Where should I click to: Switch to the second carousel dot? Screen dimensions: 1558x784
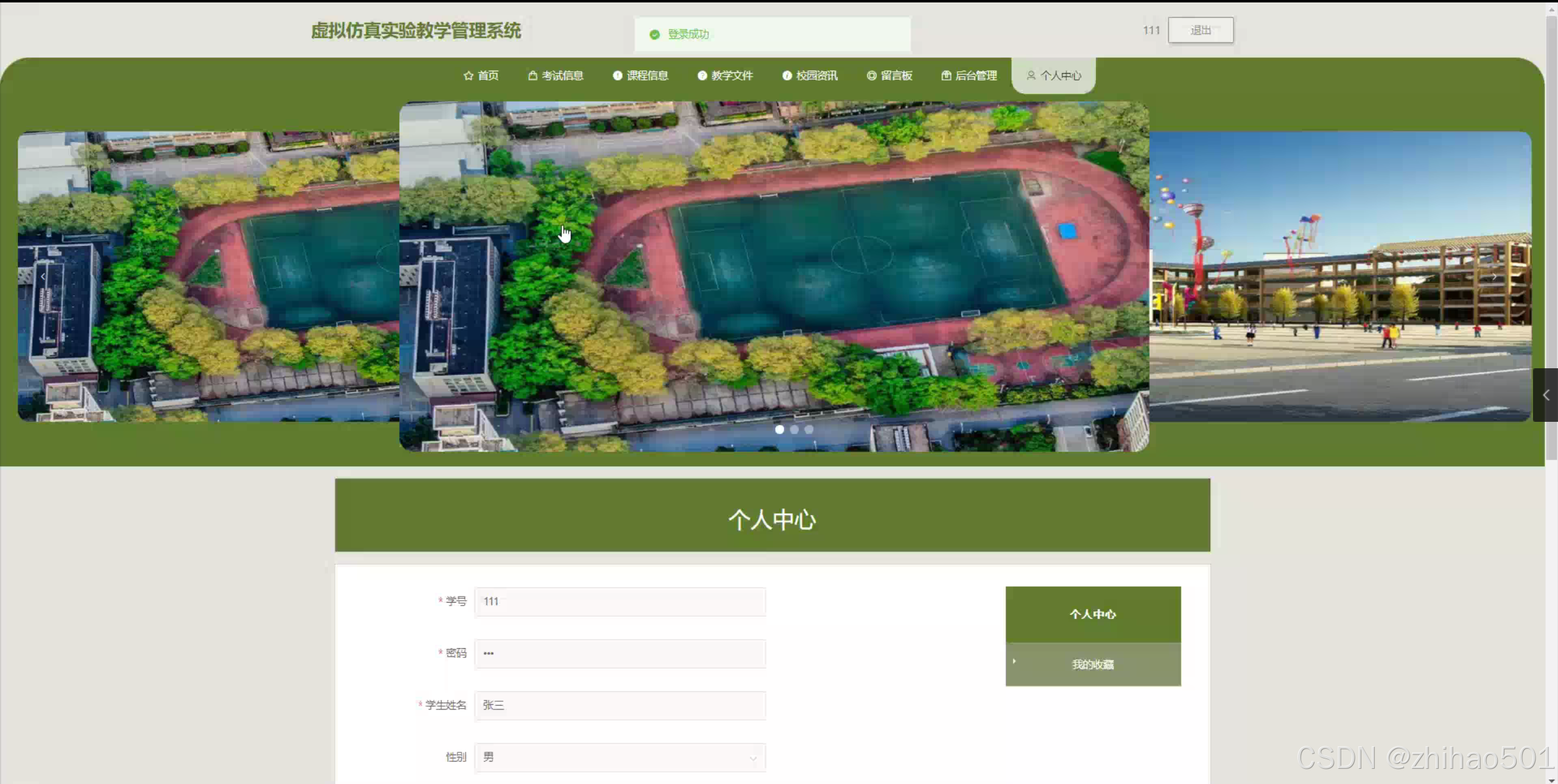point(794,430)
